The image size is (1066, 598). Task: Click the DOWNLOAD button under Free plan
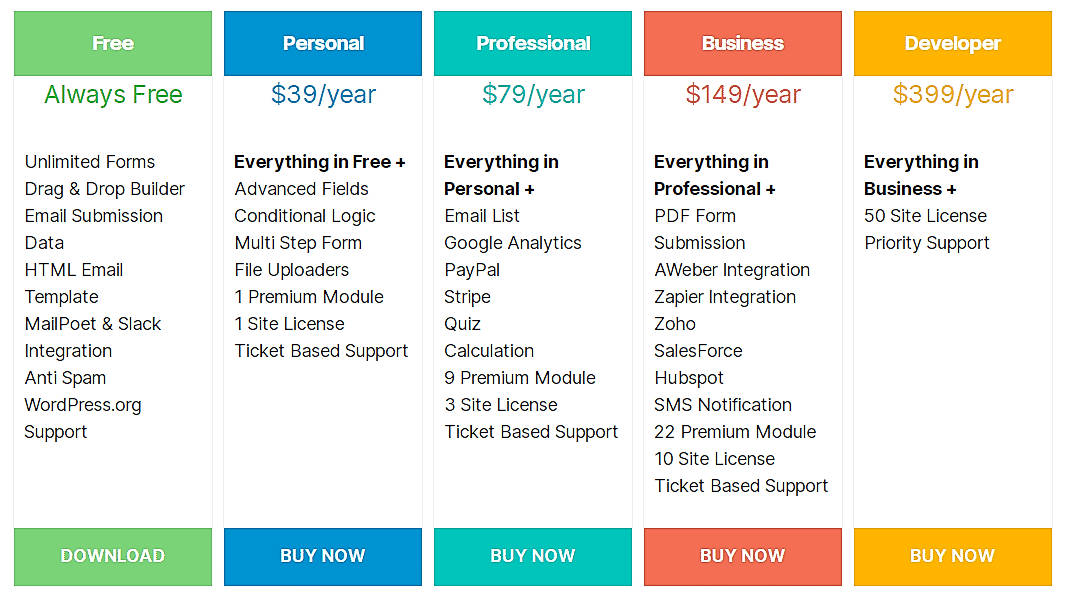[112, 556]
